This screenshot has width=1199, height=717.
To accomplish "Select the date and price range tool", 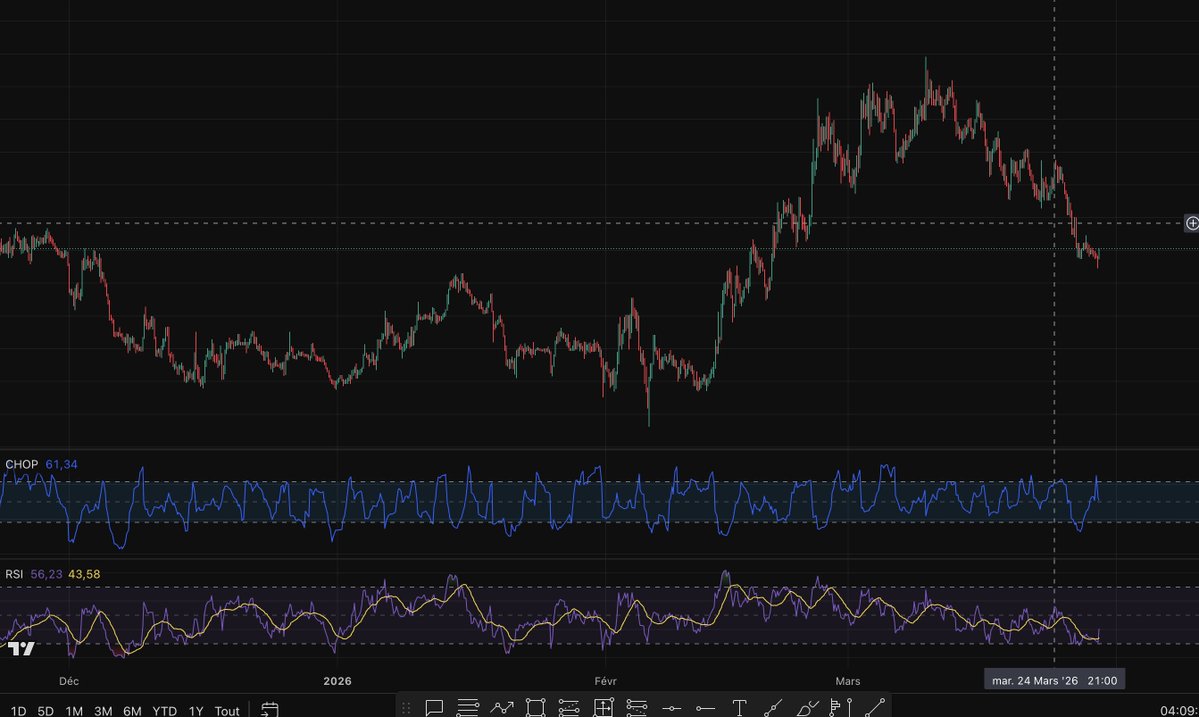I will coord(603,709).
